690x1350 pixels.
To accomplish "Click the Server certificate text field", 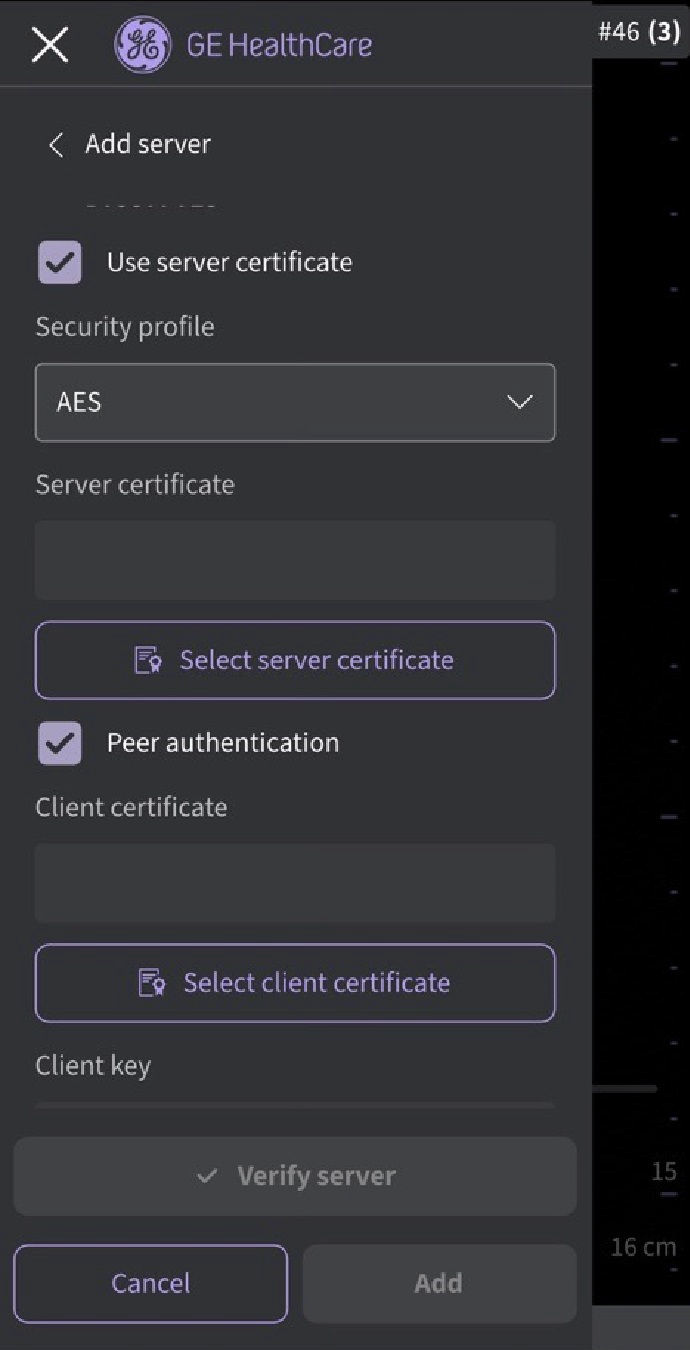I will (295, 560).
